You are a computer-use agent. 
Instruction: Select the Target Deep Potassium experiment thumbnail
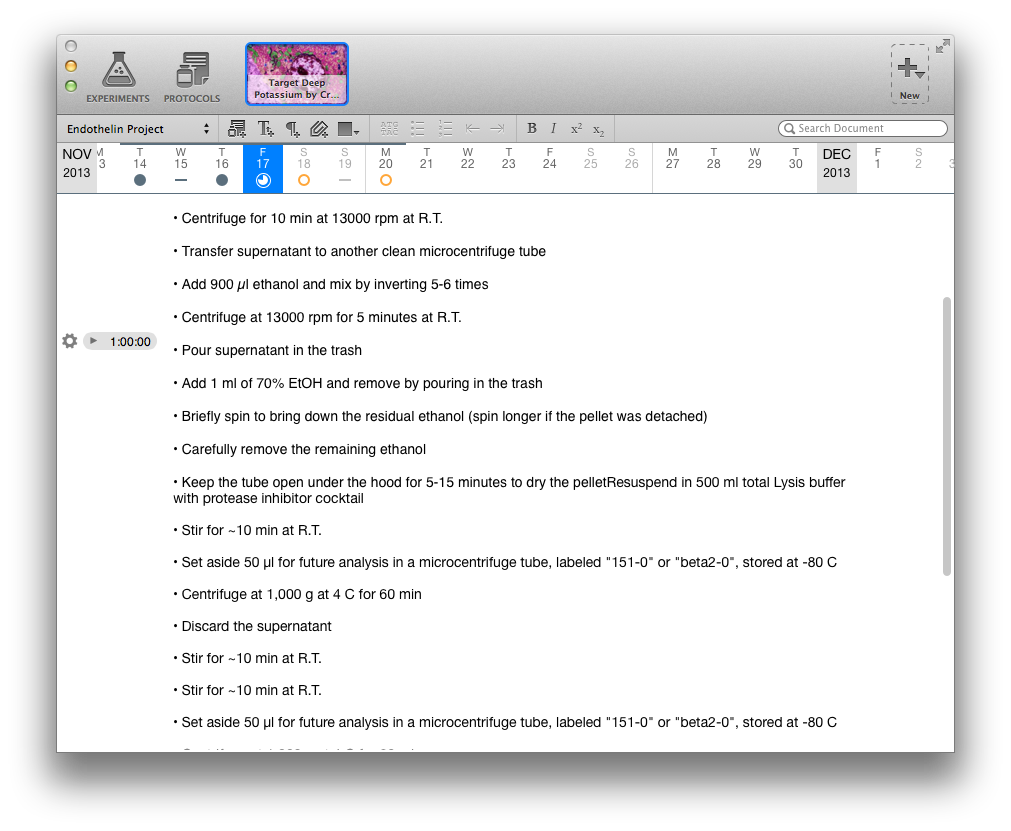[x=297, y=74]
